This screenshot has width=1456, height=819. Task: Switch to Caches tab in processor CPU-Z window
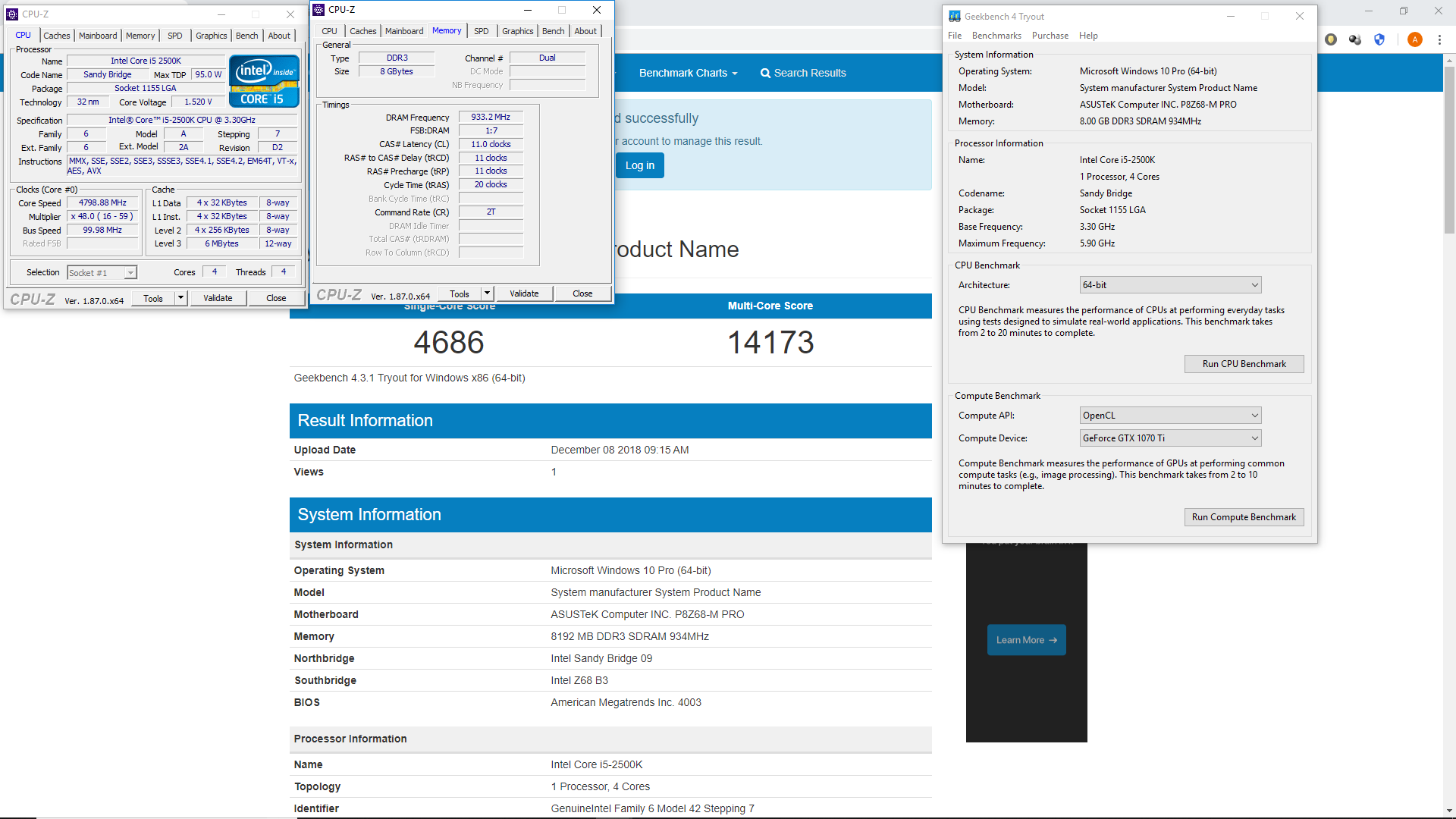click(x=57, y=36)
